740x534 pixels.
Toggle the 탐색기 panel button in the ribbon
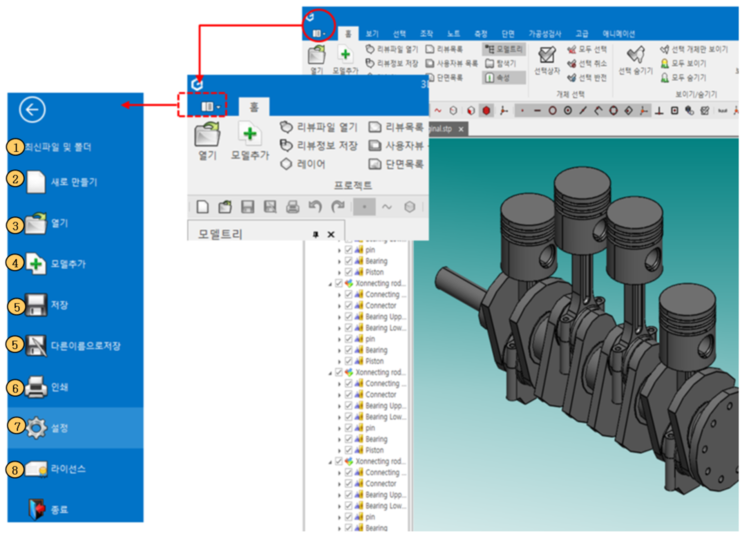[x=501, y=63]
